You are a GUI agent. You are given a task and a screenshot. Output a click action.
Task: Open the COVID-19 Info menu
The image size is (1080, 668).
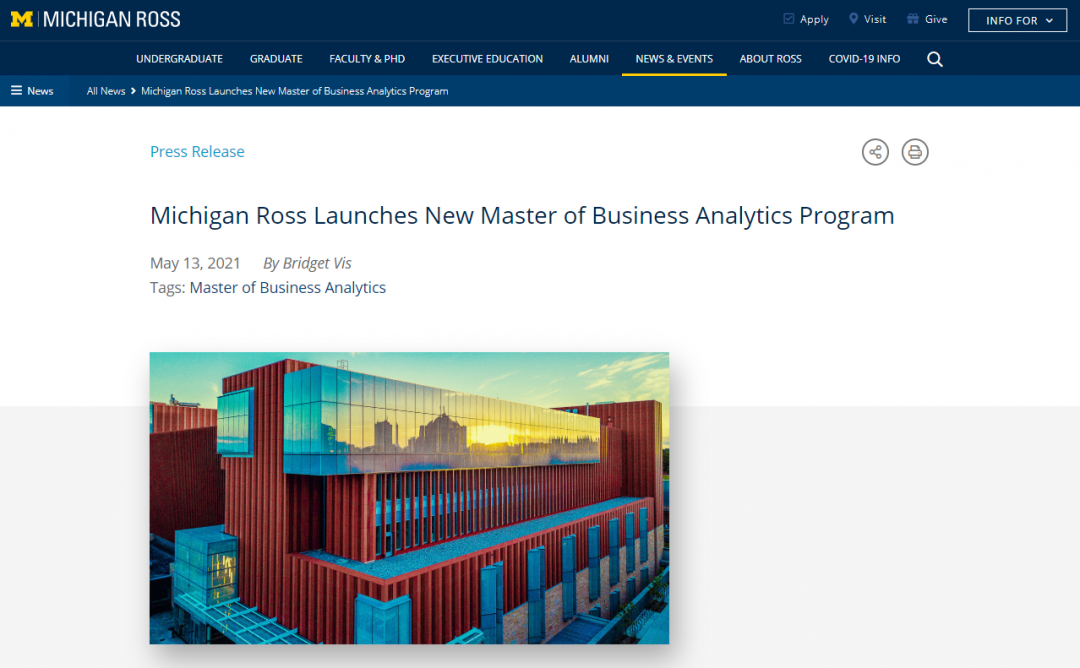point(864,59)
